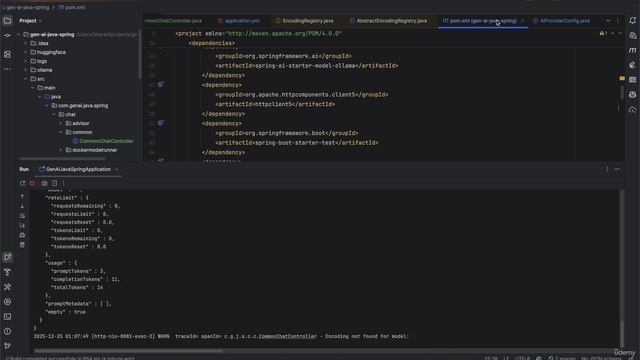The width and height of the screenshot is (640, 360).
Task: Open the Build tool window icon
Action: tap(7, 272)
